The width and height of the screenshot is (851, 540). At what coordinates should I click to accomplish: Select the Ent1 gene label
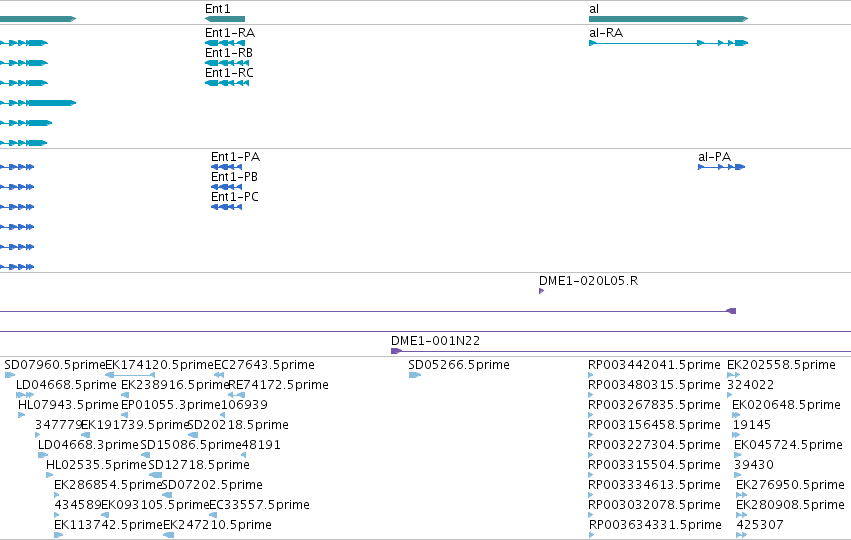point(218,9)
